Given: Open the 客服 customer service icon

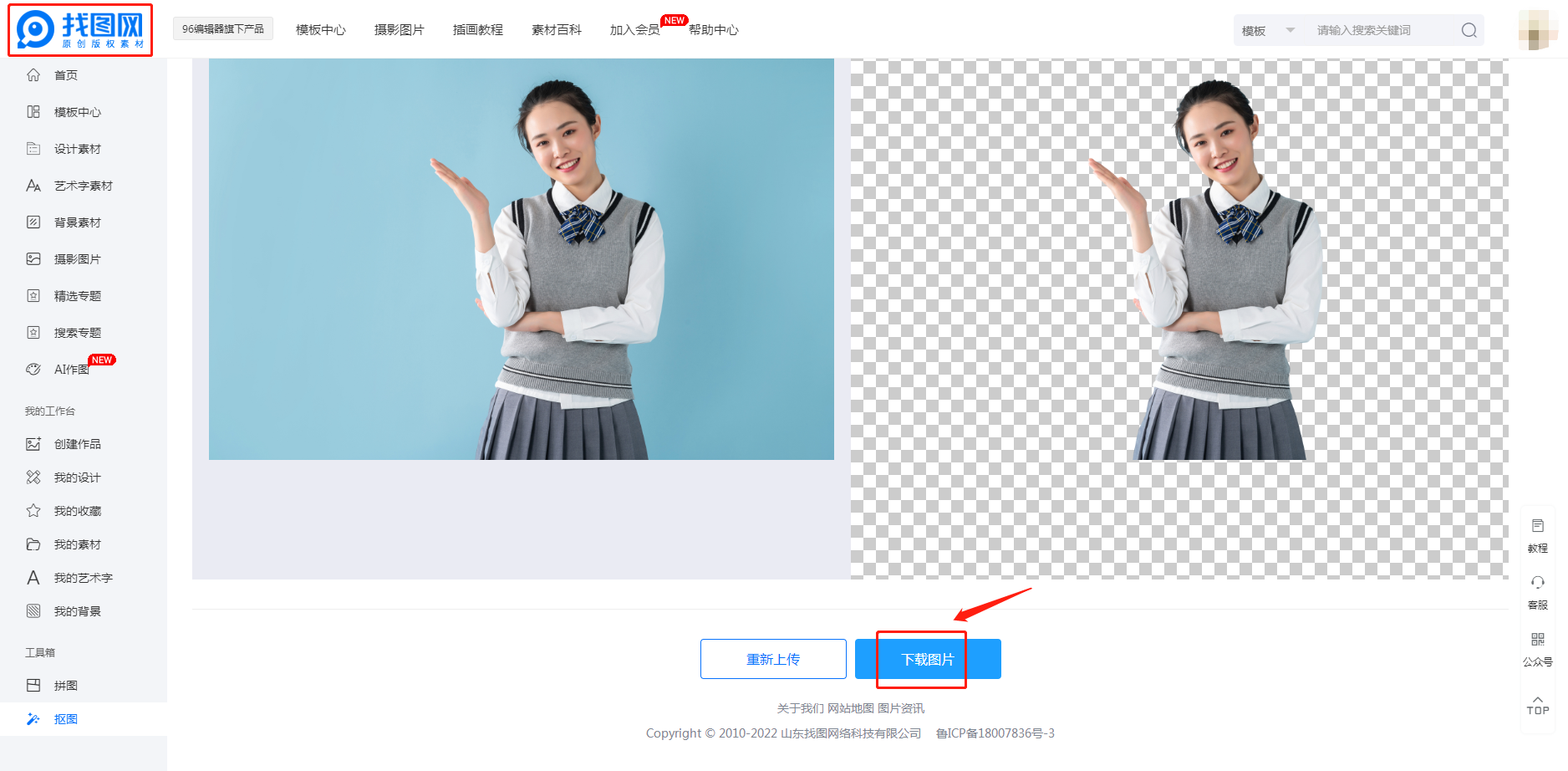Looking at the screenshot, I should [x=1538, y=582].
